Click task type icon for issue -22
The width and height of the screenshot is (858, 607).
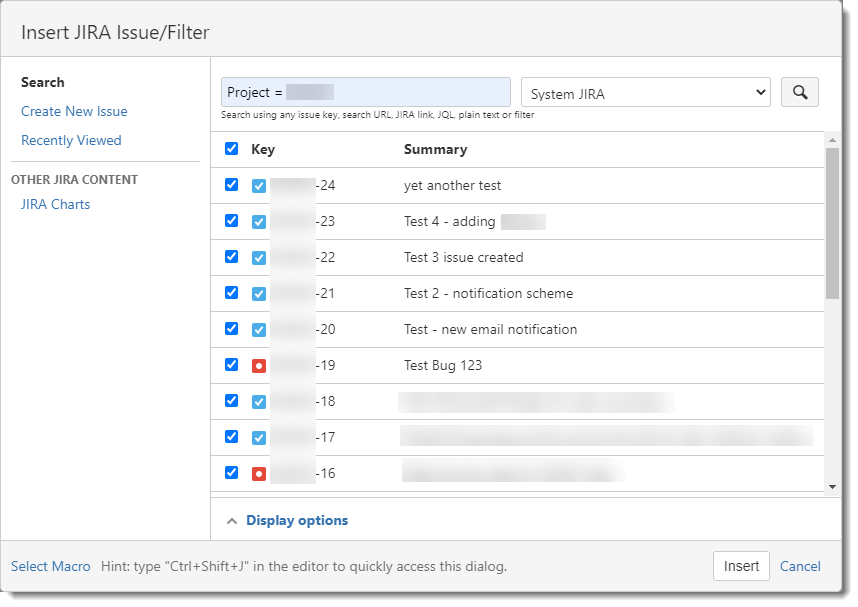[259, 258]
